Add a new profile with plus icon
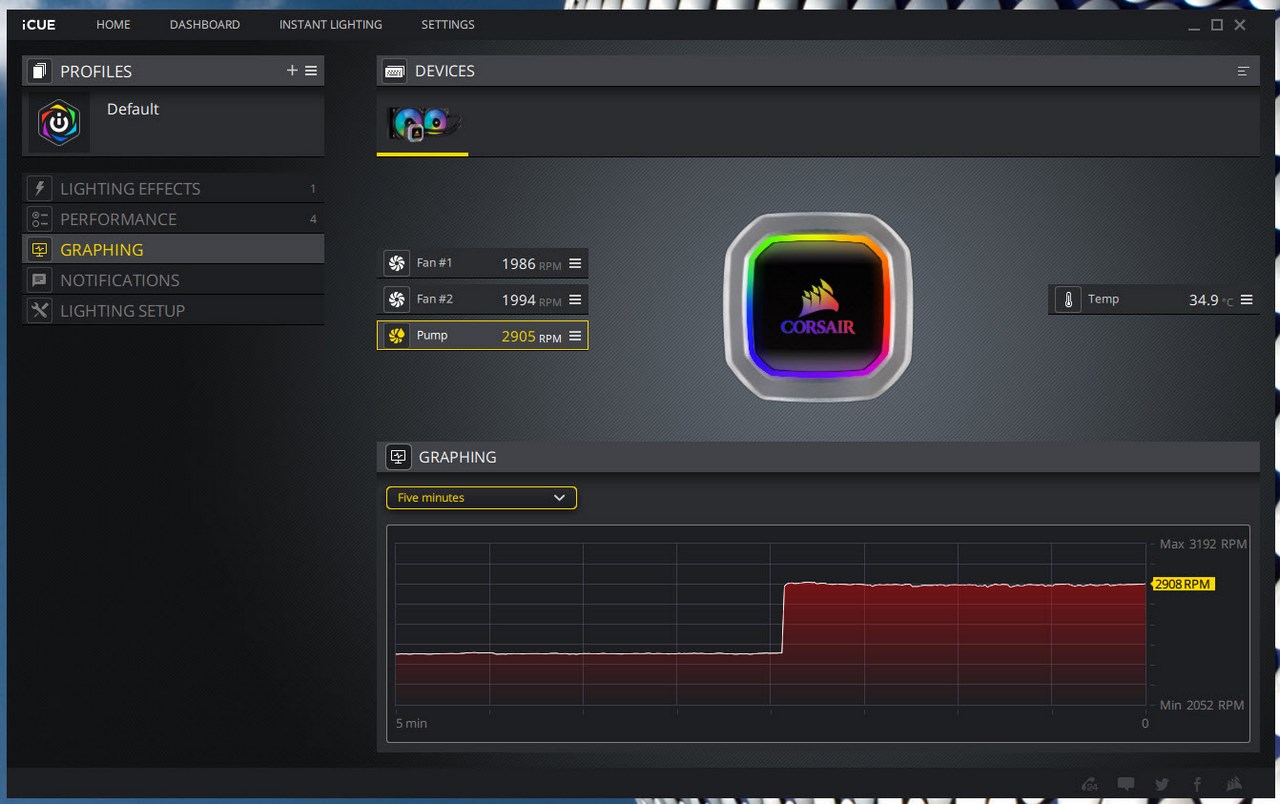Screen dimensions: 1280x804 pos(292,71)
